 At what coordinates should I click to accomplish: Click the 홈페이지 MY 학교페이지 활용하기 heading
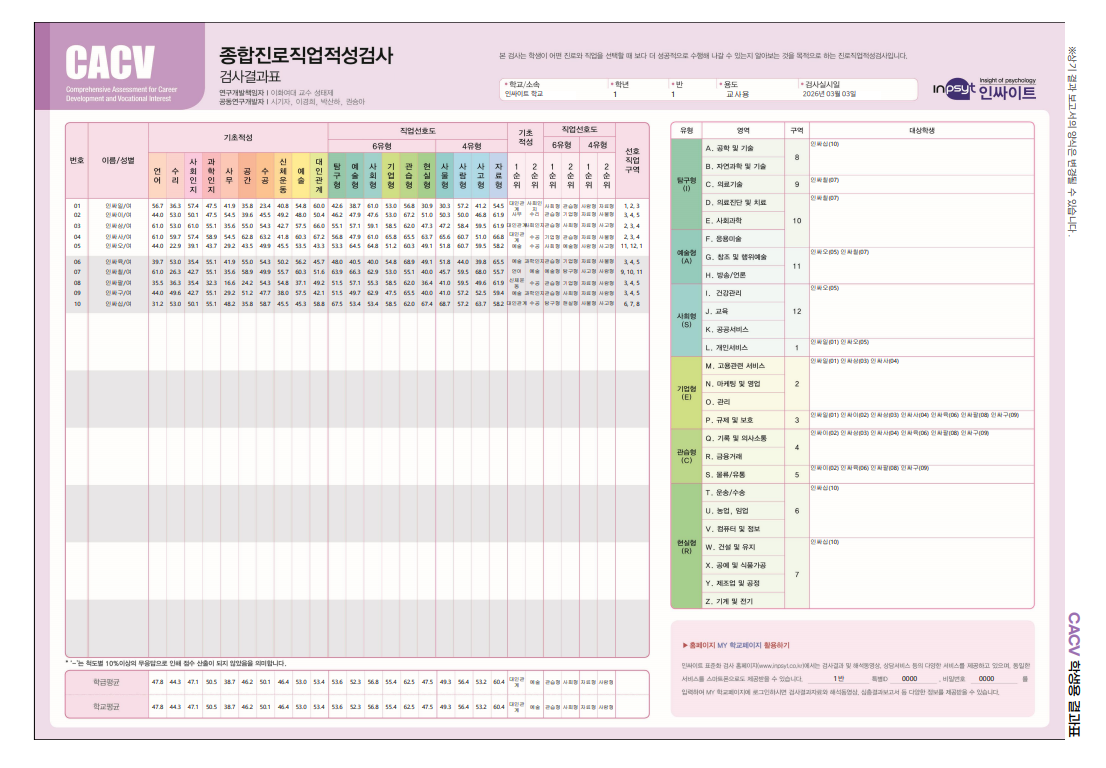(x=736, y=645)
